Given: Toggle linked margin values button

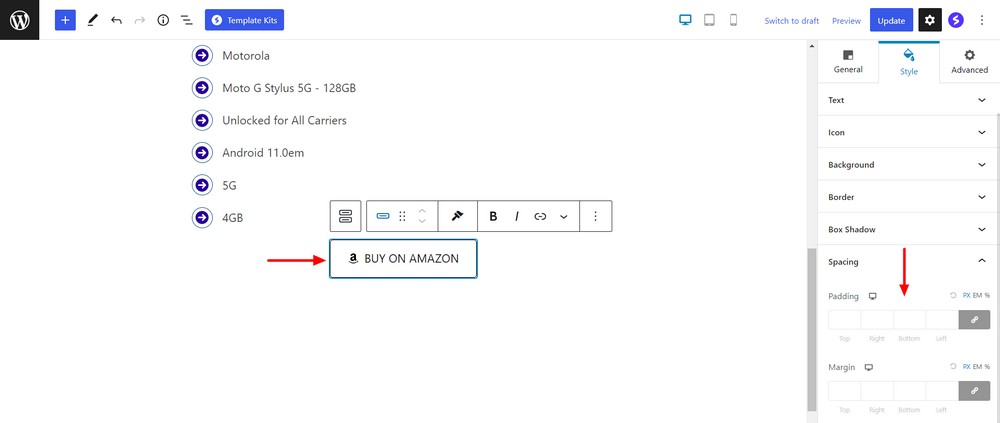Looking at the screenshot, I should point(974,391).
